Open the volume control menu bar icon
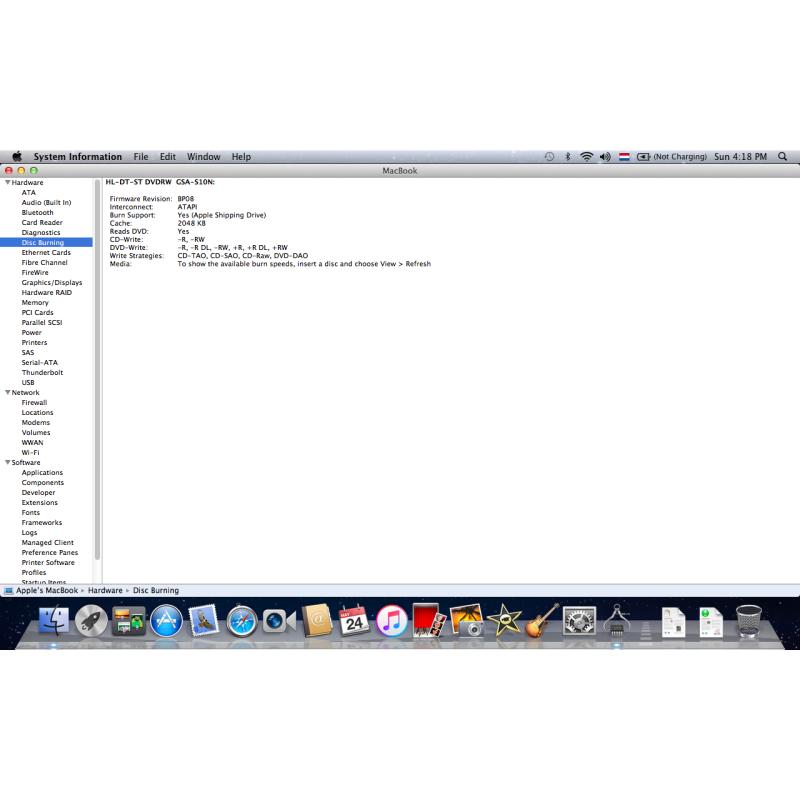Screen dimensions: 800x800 coord(605,157)
